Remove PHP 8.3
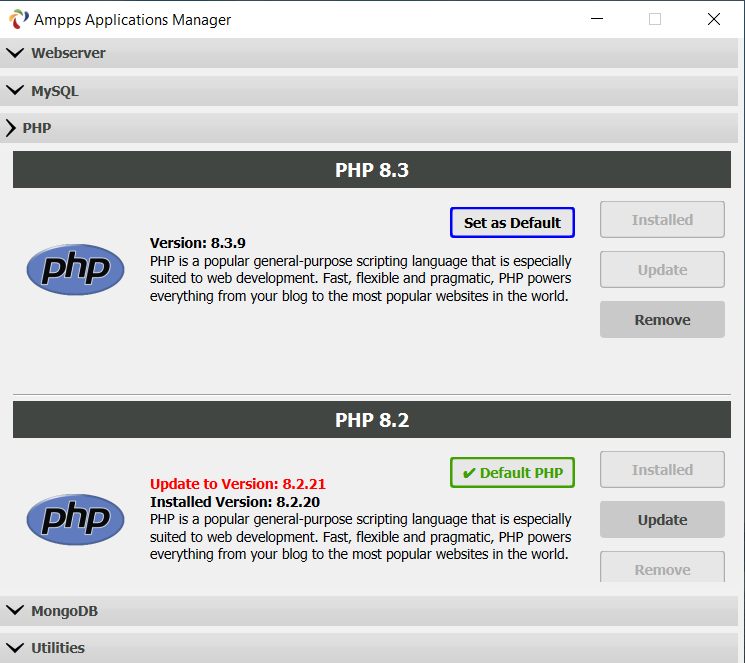 (662, 319)
